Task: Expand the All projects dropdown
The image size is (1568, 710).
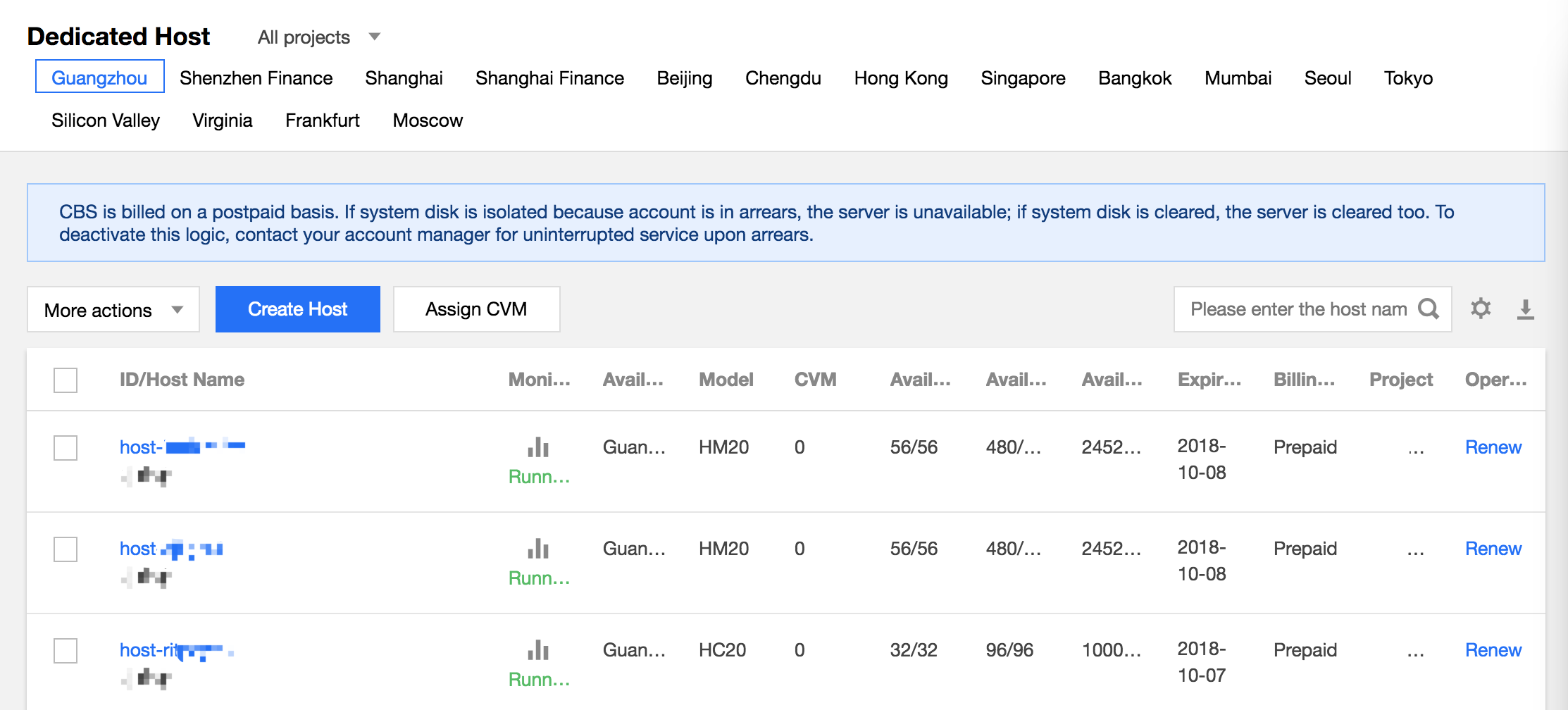Action: [318, 37]
